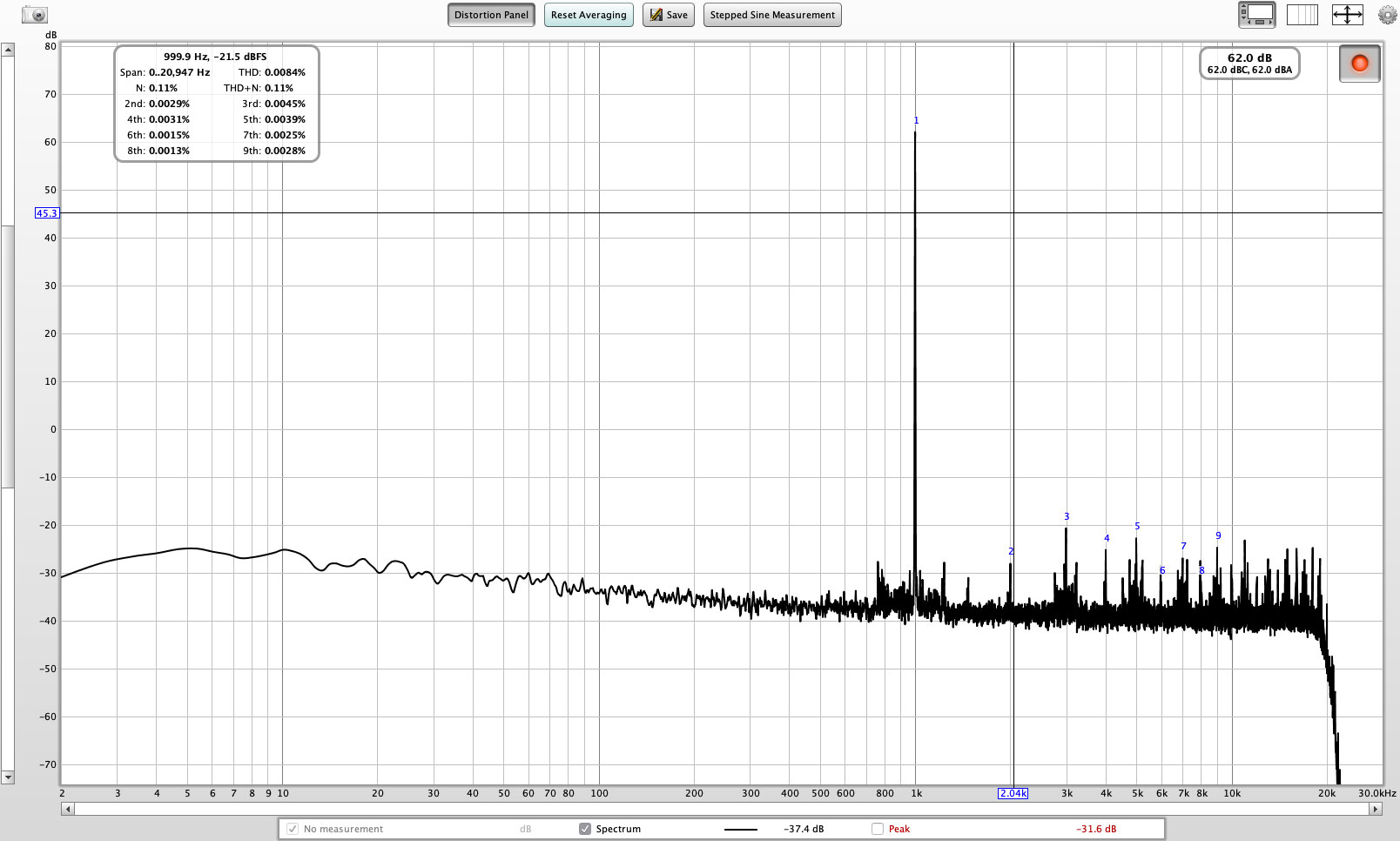Click harmonic marker 5 label
1400x841 pixels.
click(1137, 526)
